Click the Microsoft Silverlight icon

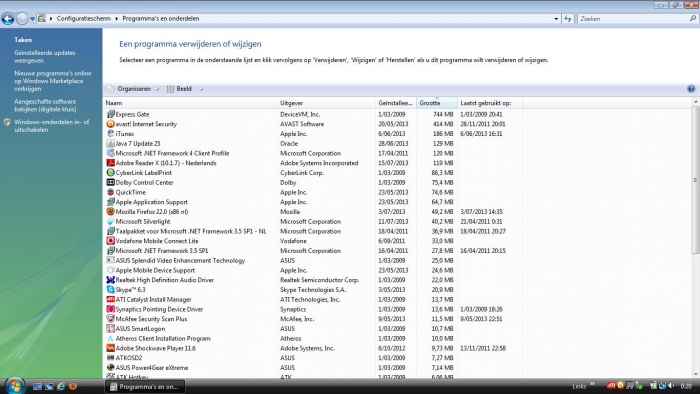(110, 221)
